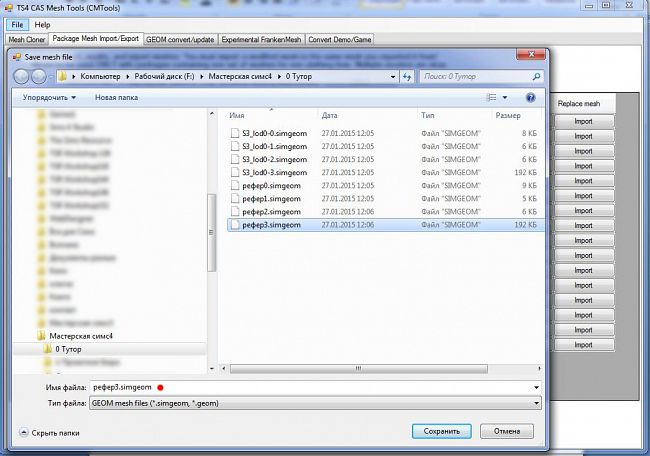Click the refresh folder icon

(x=407, y=75)
